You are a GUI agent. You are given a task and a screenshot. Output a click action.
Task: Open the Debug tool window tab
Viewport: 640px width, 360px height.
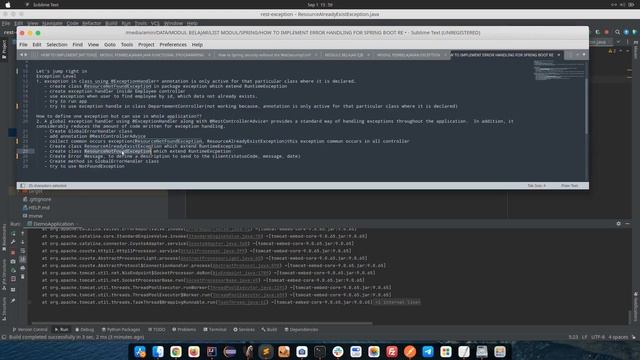click(x=84, y=329)
